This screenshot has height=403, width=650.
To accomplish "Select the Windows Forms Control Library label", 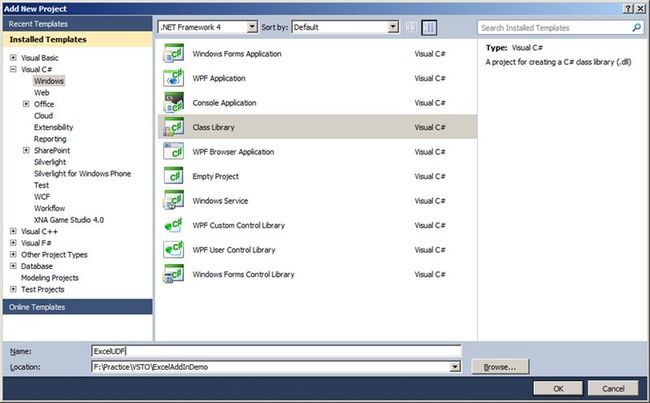I will (x=243, y=274).
